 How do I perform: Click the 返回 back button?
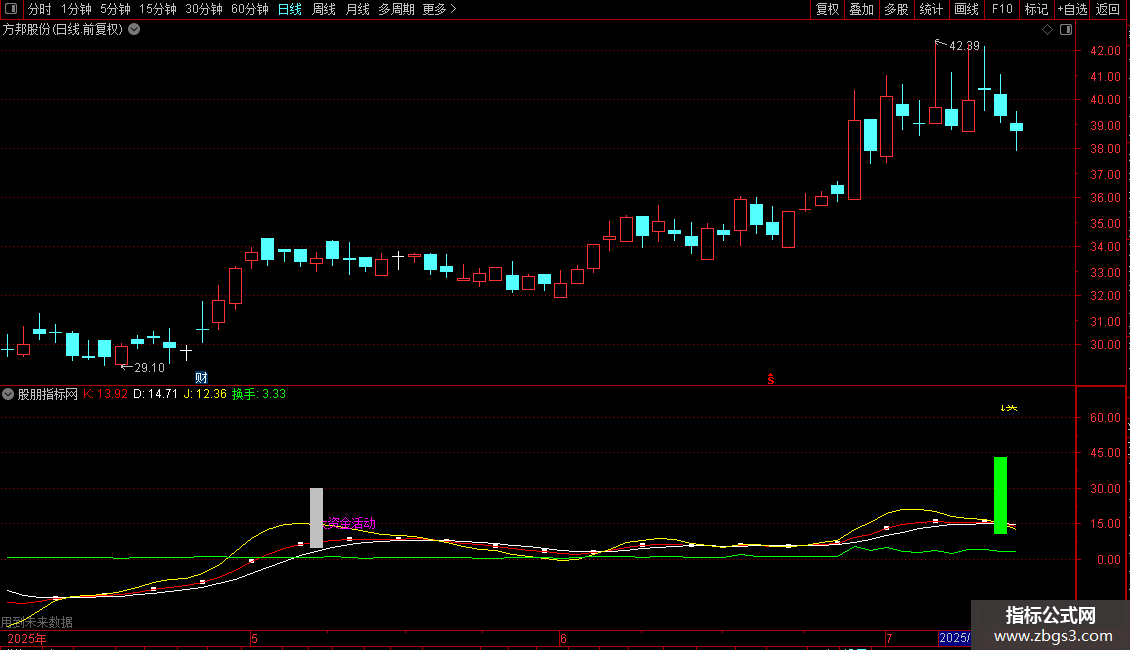pyautogui.click(x=1108, y=9)
